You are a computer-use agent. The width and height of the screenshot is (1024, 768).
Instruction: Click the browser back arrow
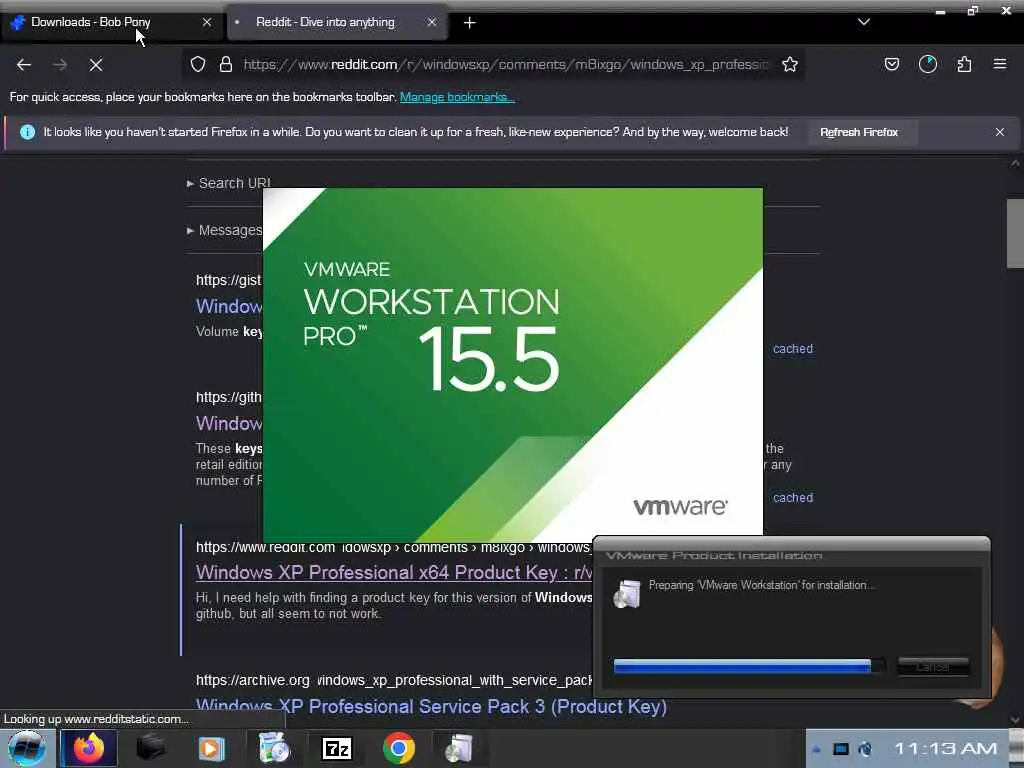pos(24,65)
